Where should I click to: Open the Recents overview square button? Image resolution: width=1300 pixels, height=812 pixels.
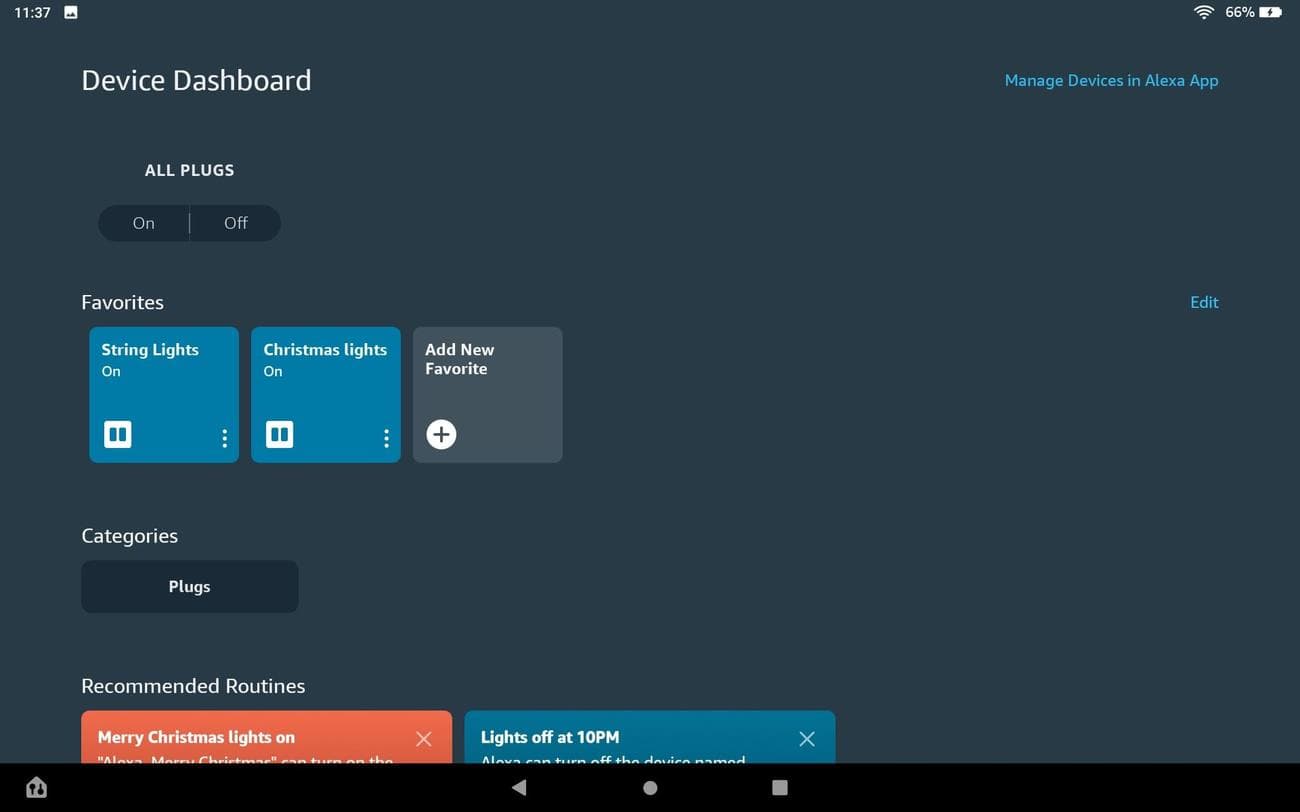coord(779,788)
